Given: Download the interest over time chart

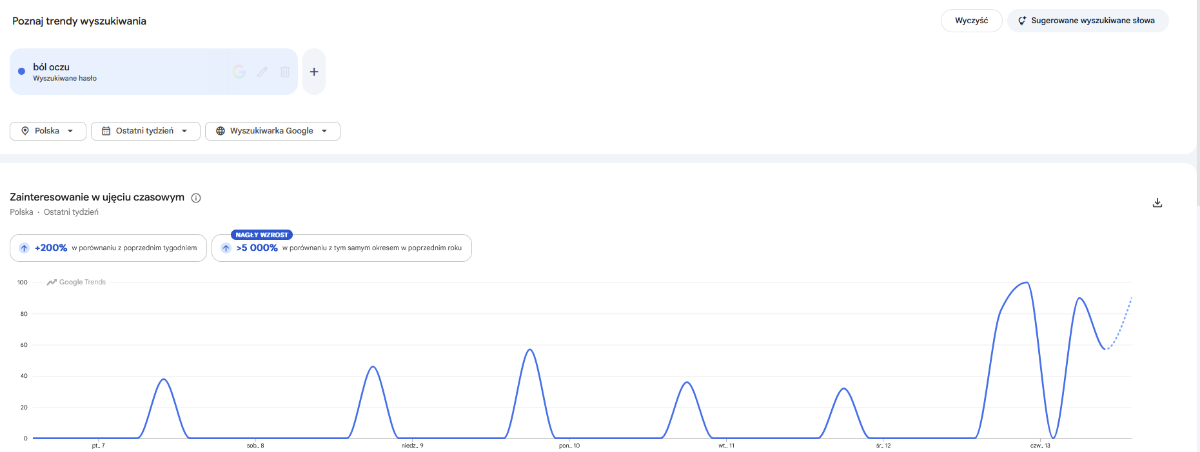Looking at the screenshot, I should (1158, 203).
